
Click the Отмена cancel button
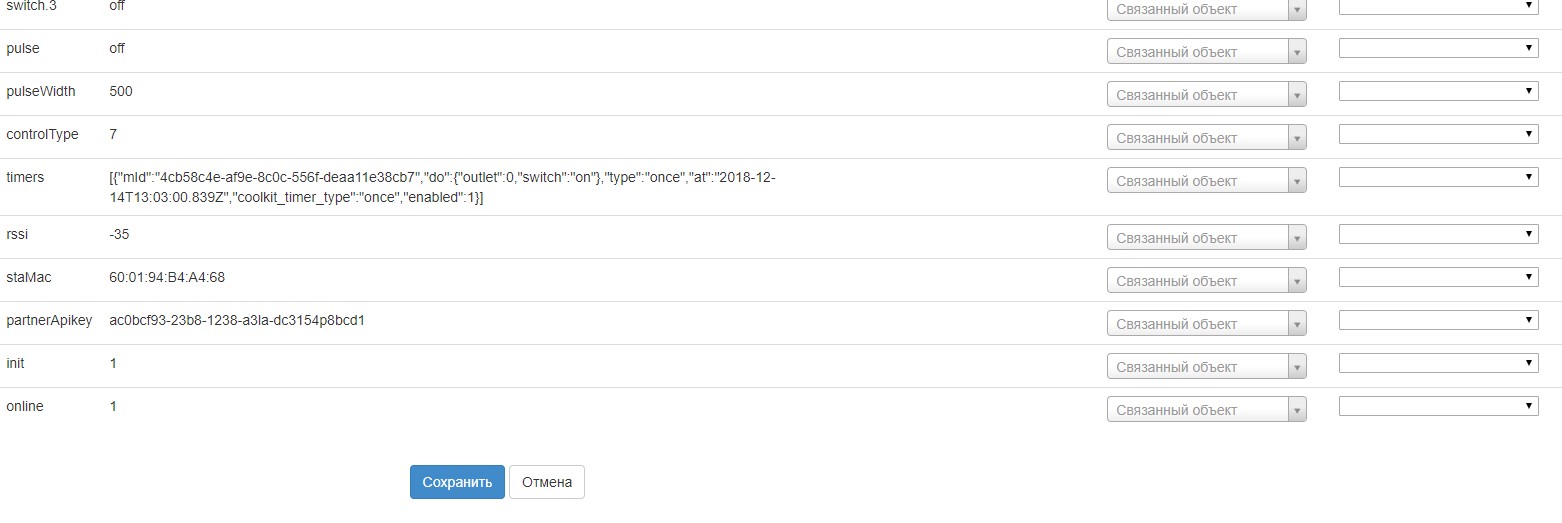[x=547, y=482]
